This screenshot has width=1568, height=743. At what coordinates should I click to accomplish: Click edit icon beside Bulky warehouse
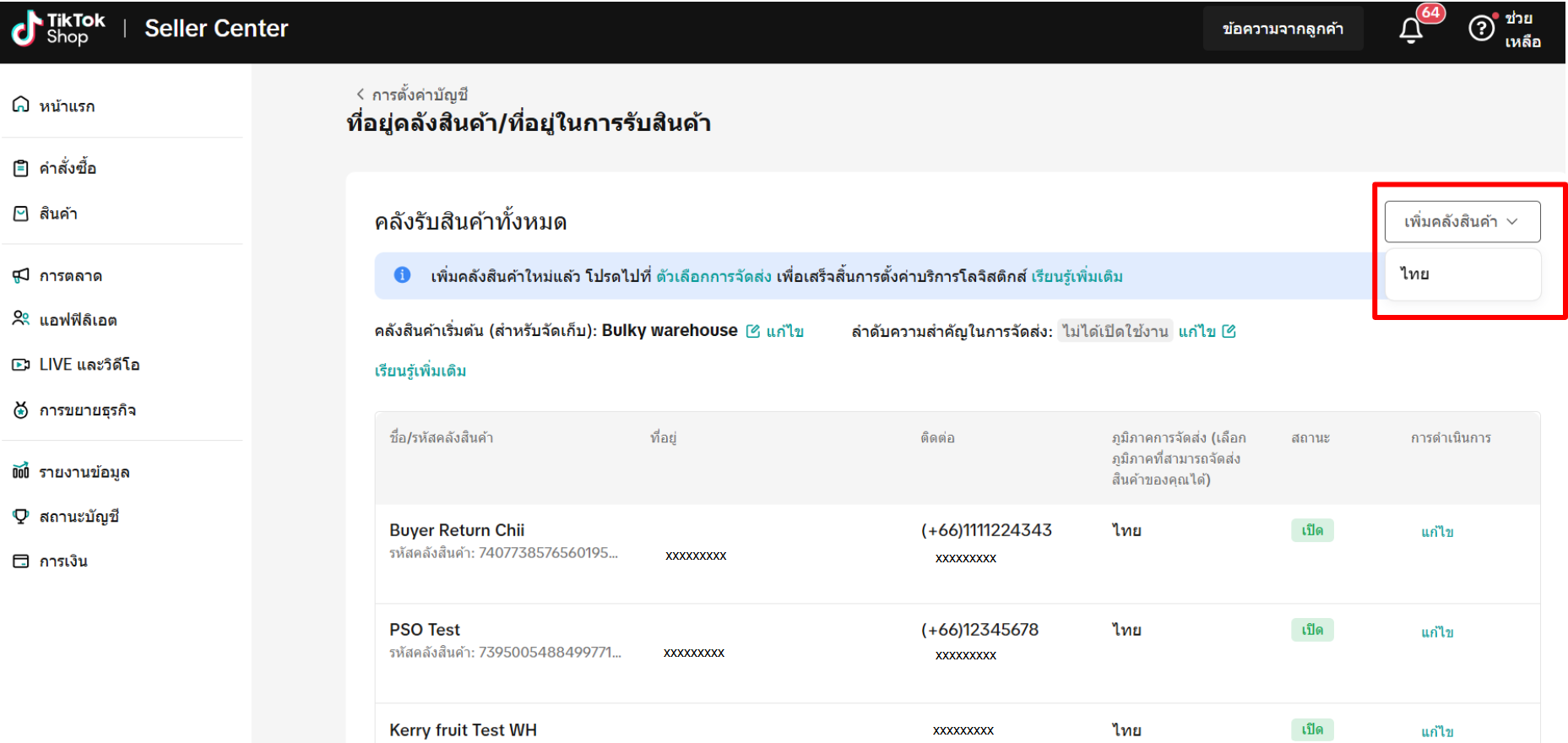pos(753,331)
